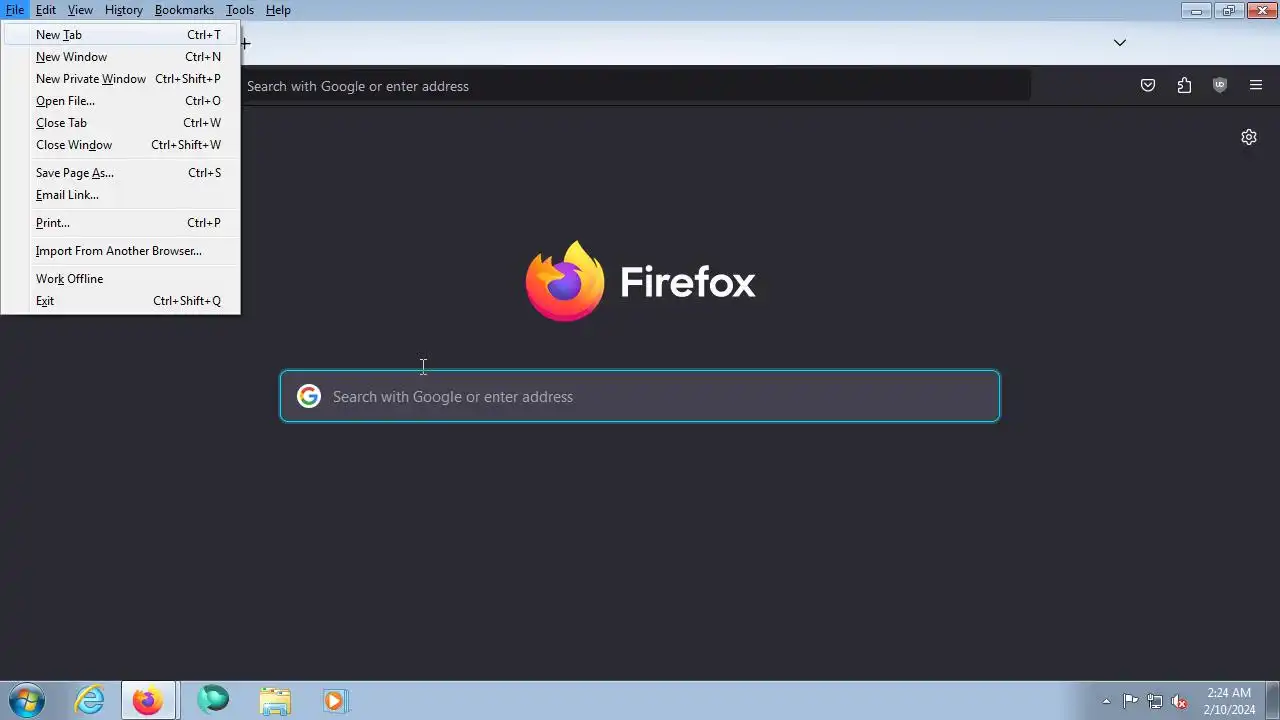Click the Firefox taskbar icon
The width and height of the screenshot is (1280, 720).
tap(148, 700)
